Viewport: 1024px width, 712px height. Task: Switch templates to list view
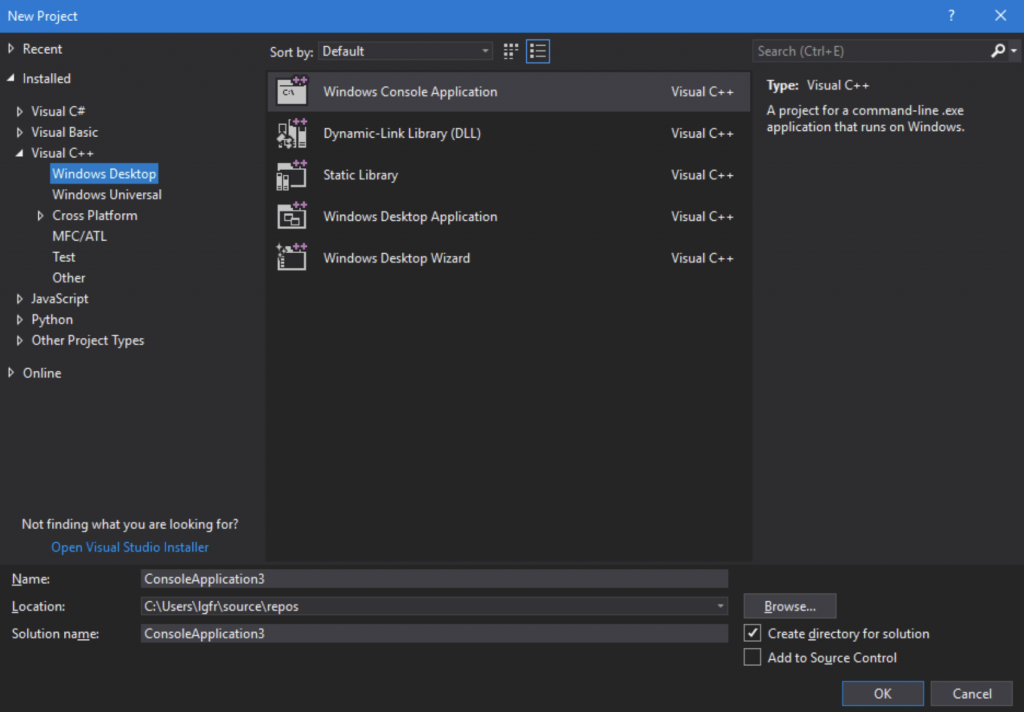click(537, 50)
